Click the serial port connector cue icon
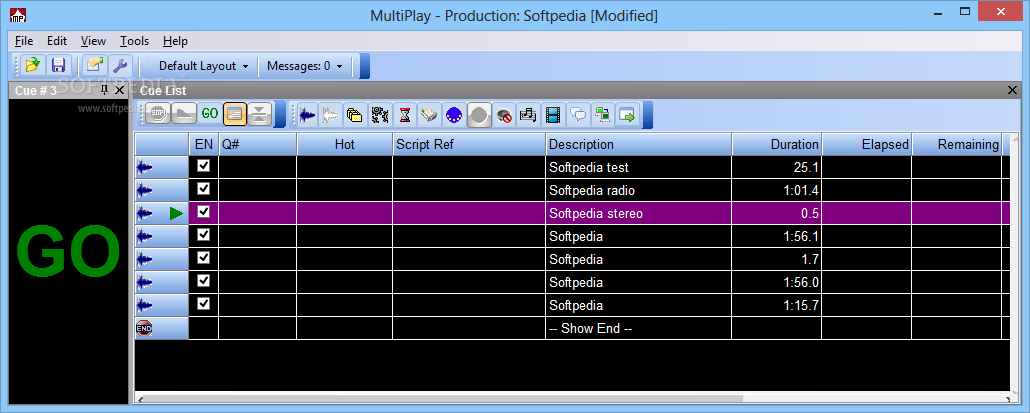Screen dimensions: 1030x413 pyautogui.click(x=430, y=115)
